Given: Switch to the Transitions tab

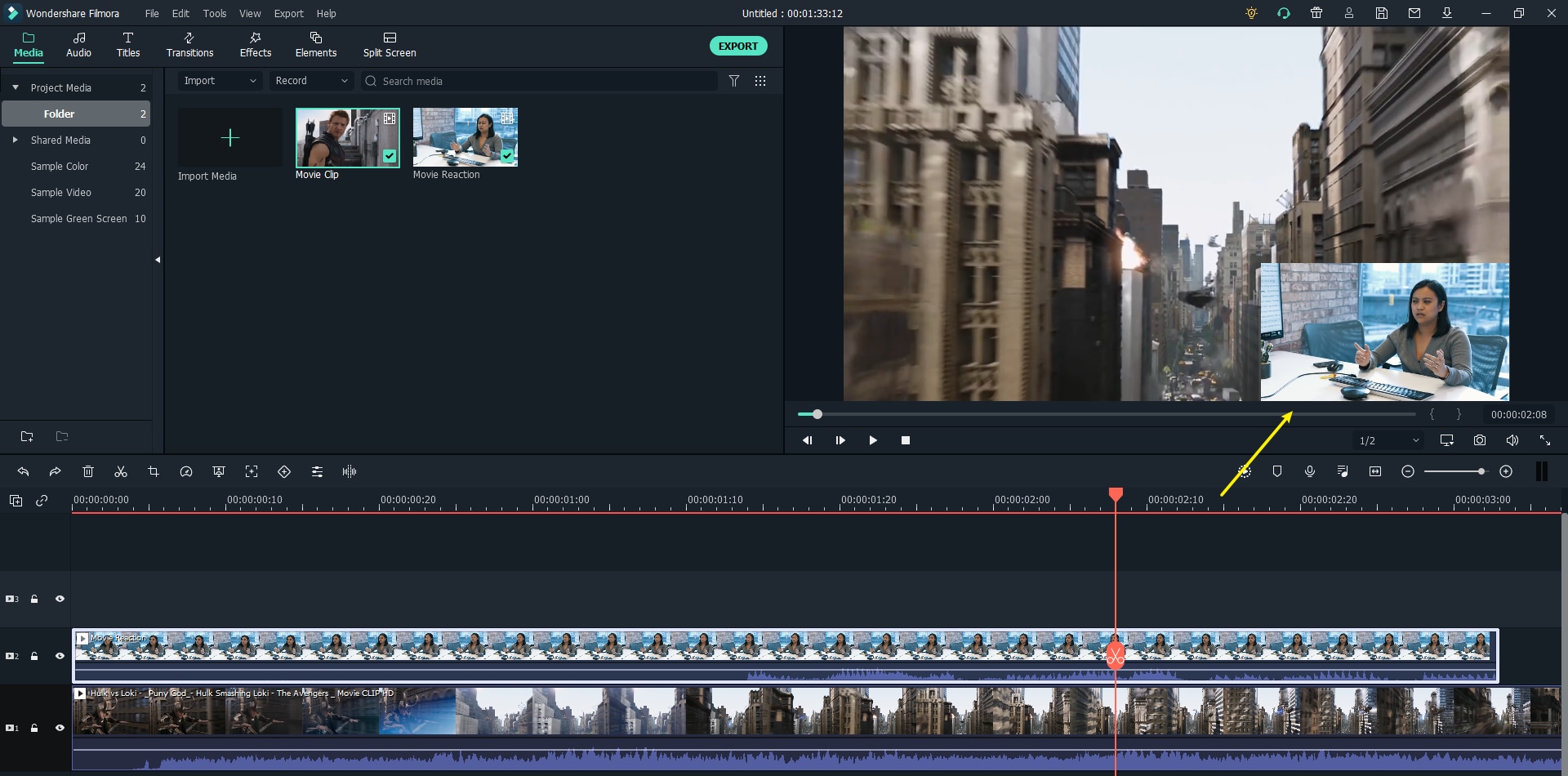Looking at the screenshot, I should (189, 45).
